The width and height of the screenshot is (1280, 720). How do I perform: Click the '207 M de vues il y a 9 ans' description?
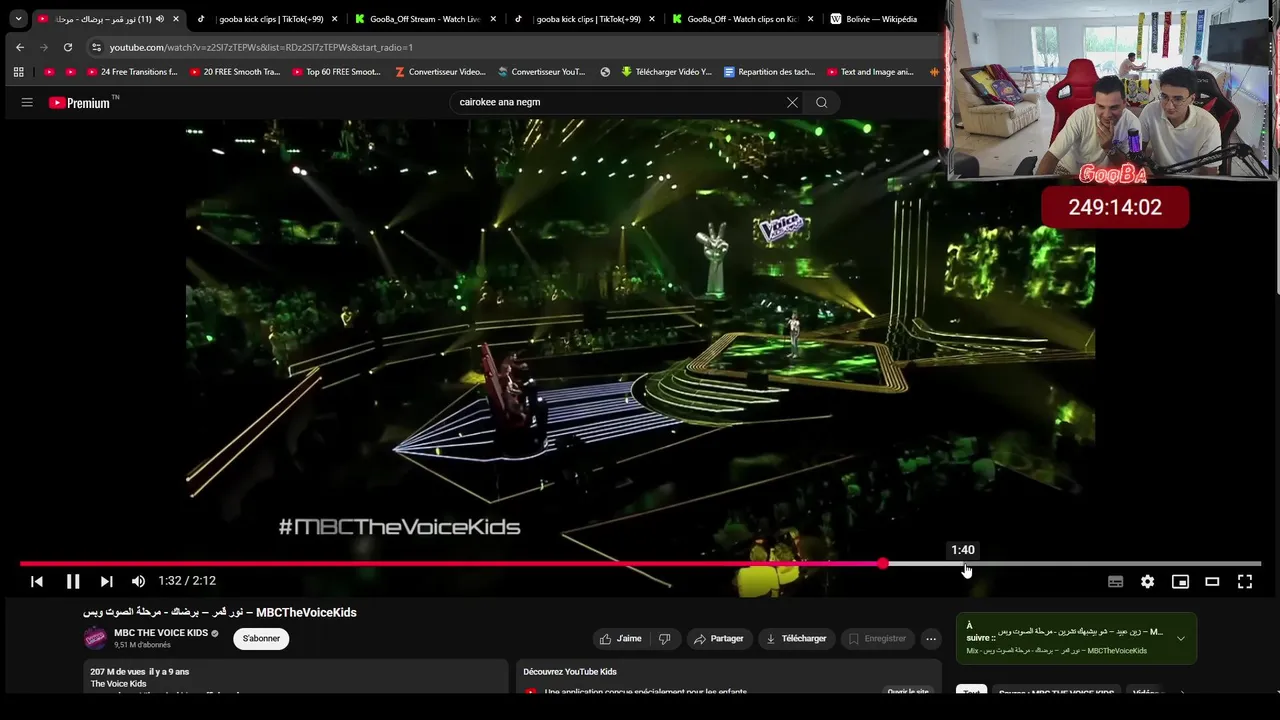pyautogui.click(x=139, y=672)
